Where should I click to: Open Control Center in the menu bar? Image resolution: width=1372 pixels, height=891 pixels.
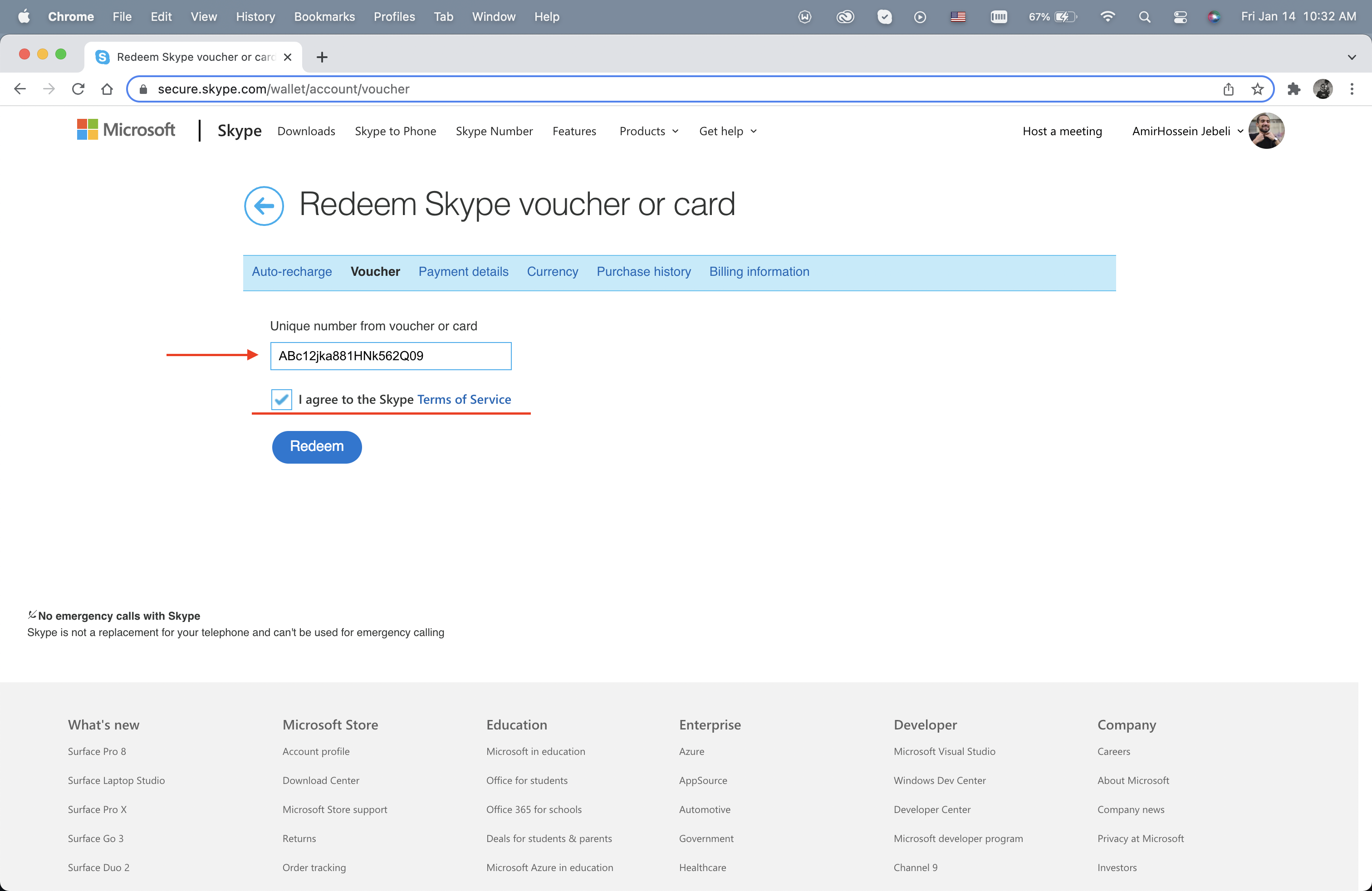pyautogui.click(x=1180, y=17)
